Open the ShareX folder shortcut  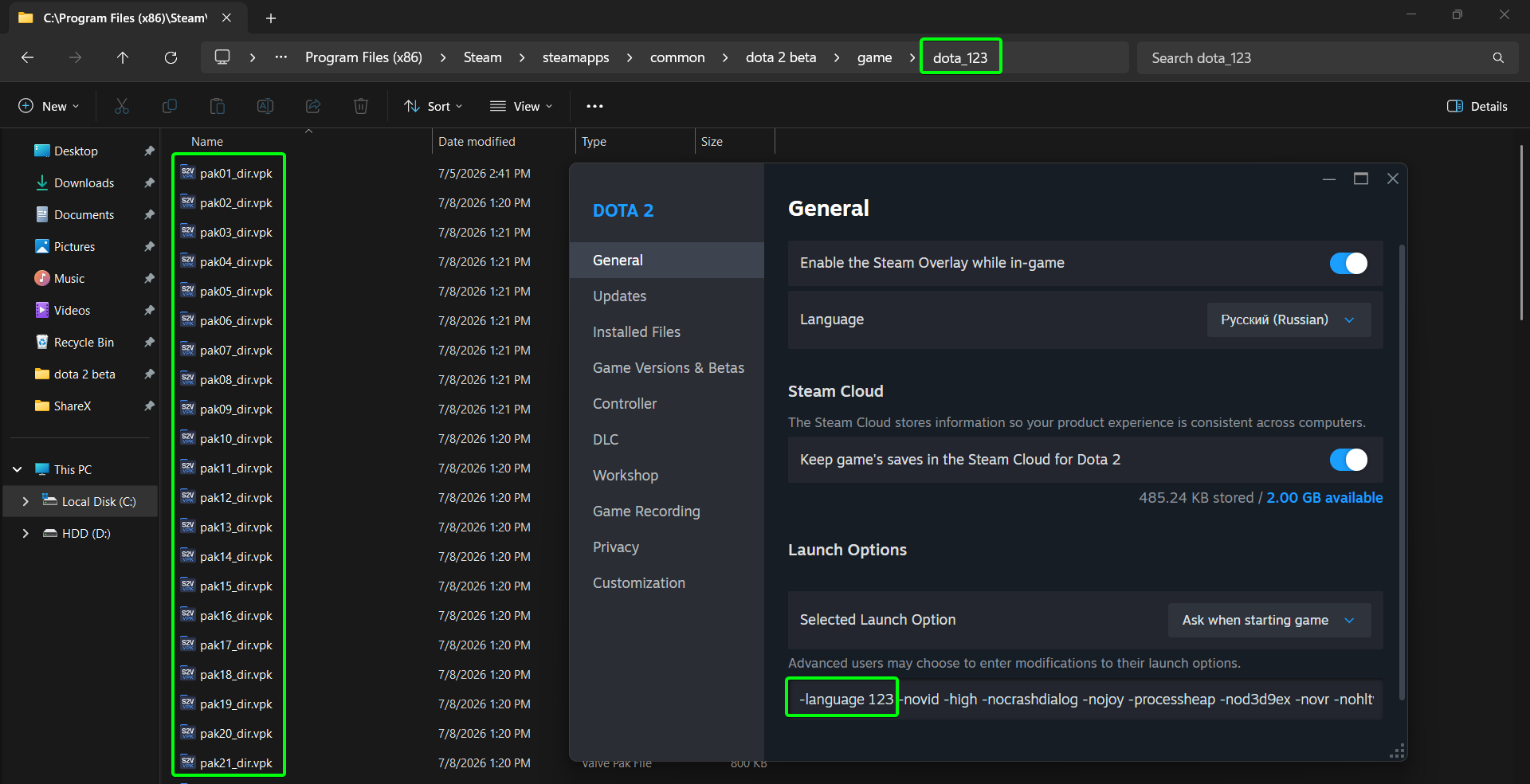point(72,406)
